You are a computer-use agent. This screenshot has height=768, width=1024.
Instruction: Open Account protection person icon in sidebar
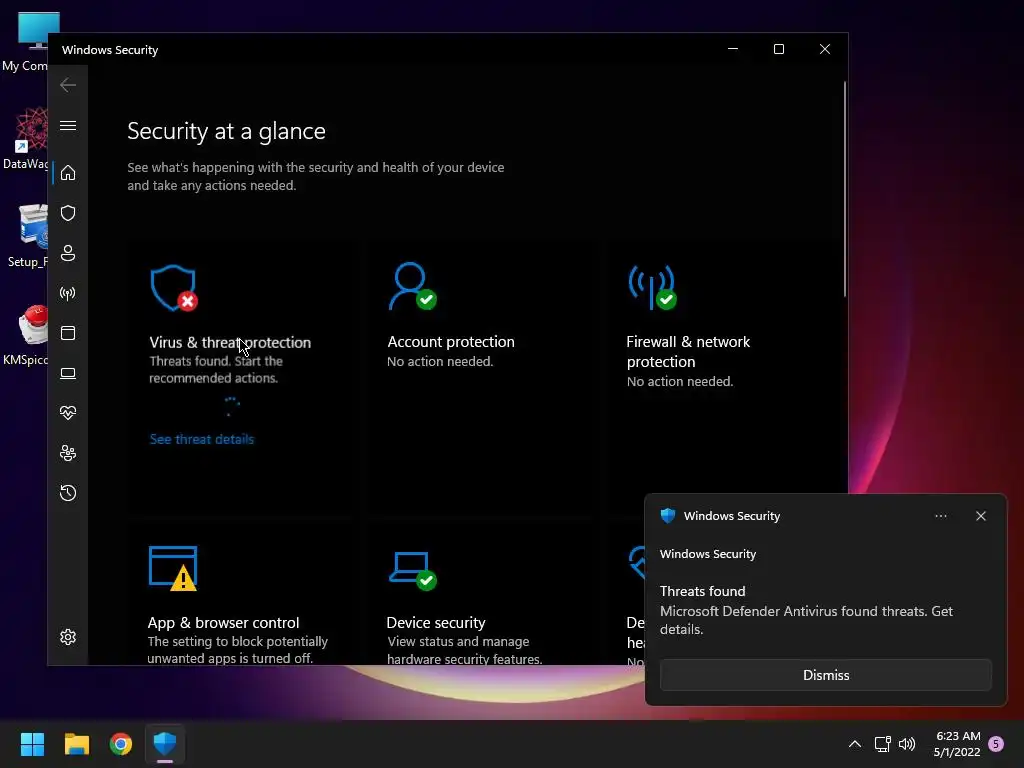[x=68, y=253]
